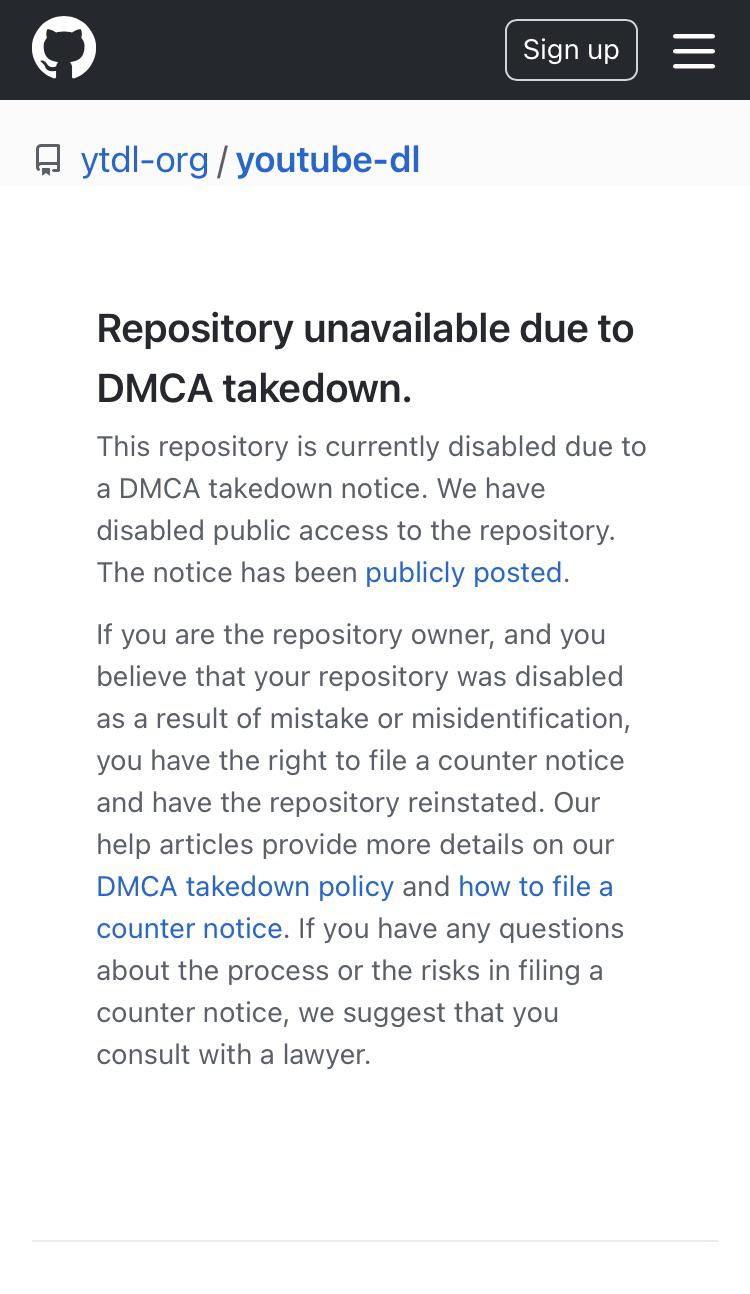Open the youtube-dl repository link
The image size is (750, 1294).
[328, 160]
